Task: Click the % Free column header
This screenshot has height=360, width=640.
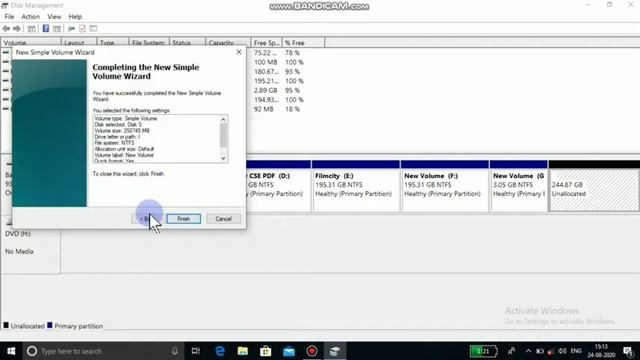Action: [303, 43]
